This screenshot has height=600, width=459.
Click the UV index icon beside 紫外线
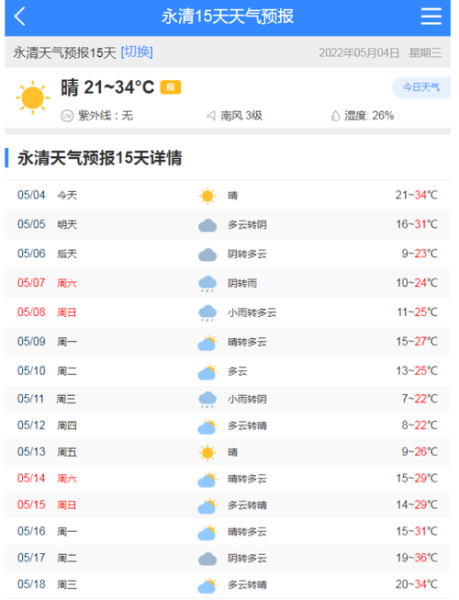67,116
